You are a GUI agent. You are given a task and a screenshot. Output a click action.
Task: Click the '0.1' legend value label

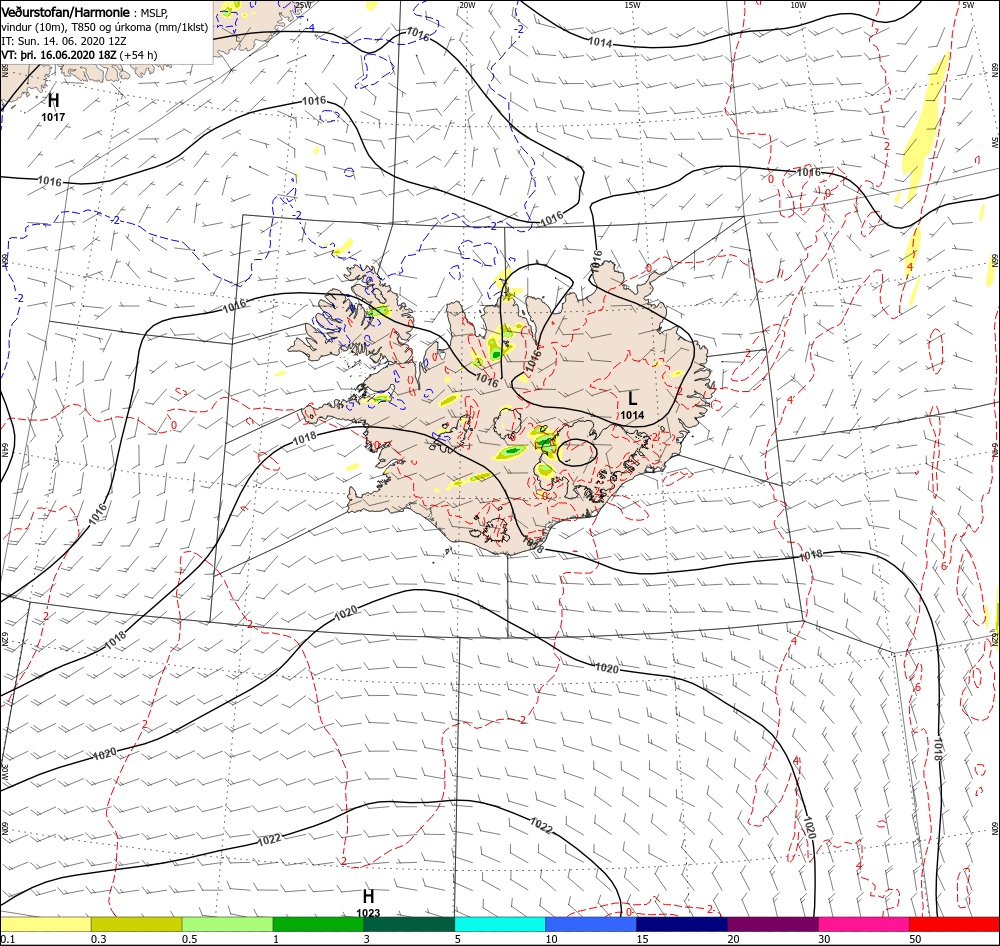8,939
